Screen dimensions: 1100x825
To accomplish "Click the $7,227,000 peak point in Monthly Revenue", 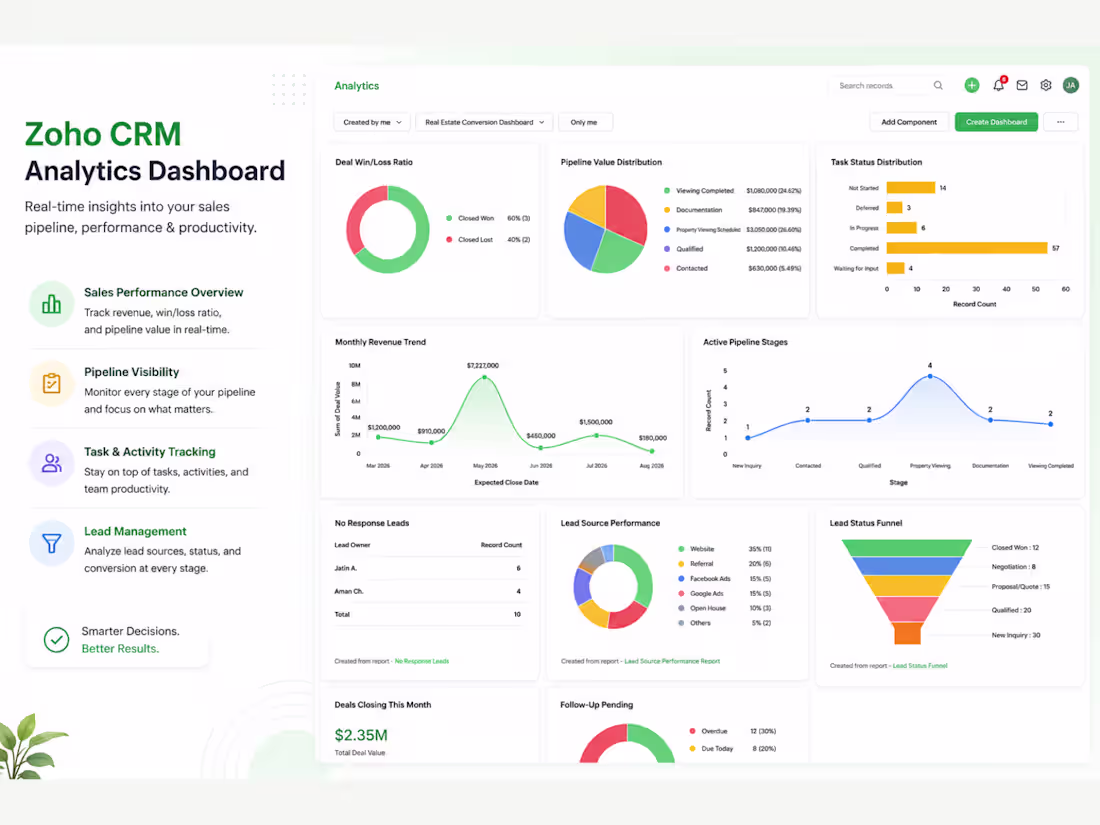I will (x=484, y=377).
